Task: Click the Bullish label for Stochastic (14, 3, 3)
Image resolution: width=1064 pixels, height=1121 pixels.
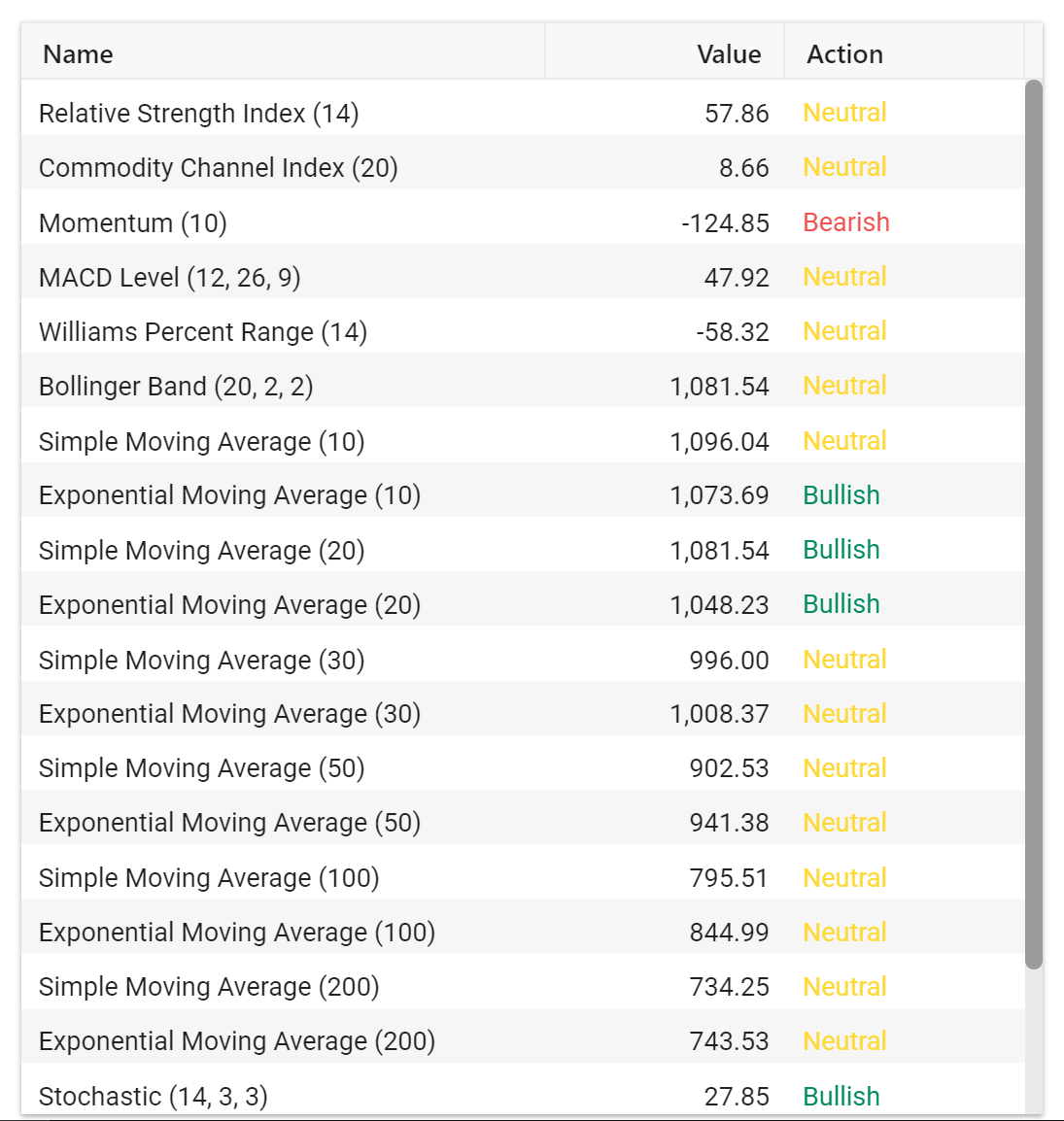Action: click(x=841, y=1096)
